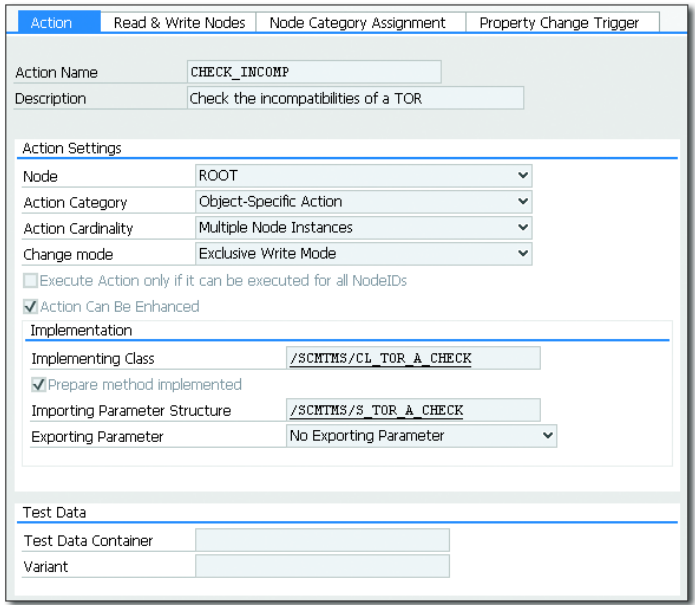Click the Action Settings section header
Screen dimensions: 695x605
pyautogui.click(x=72, y=148)
